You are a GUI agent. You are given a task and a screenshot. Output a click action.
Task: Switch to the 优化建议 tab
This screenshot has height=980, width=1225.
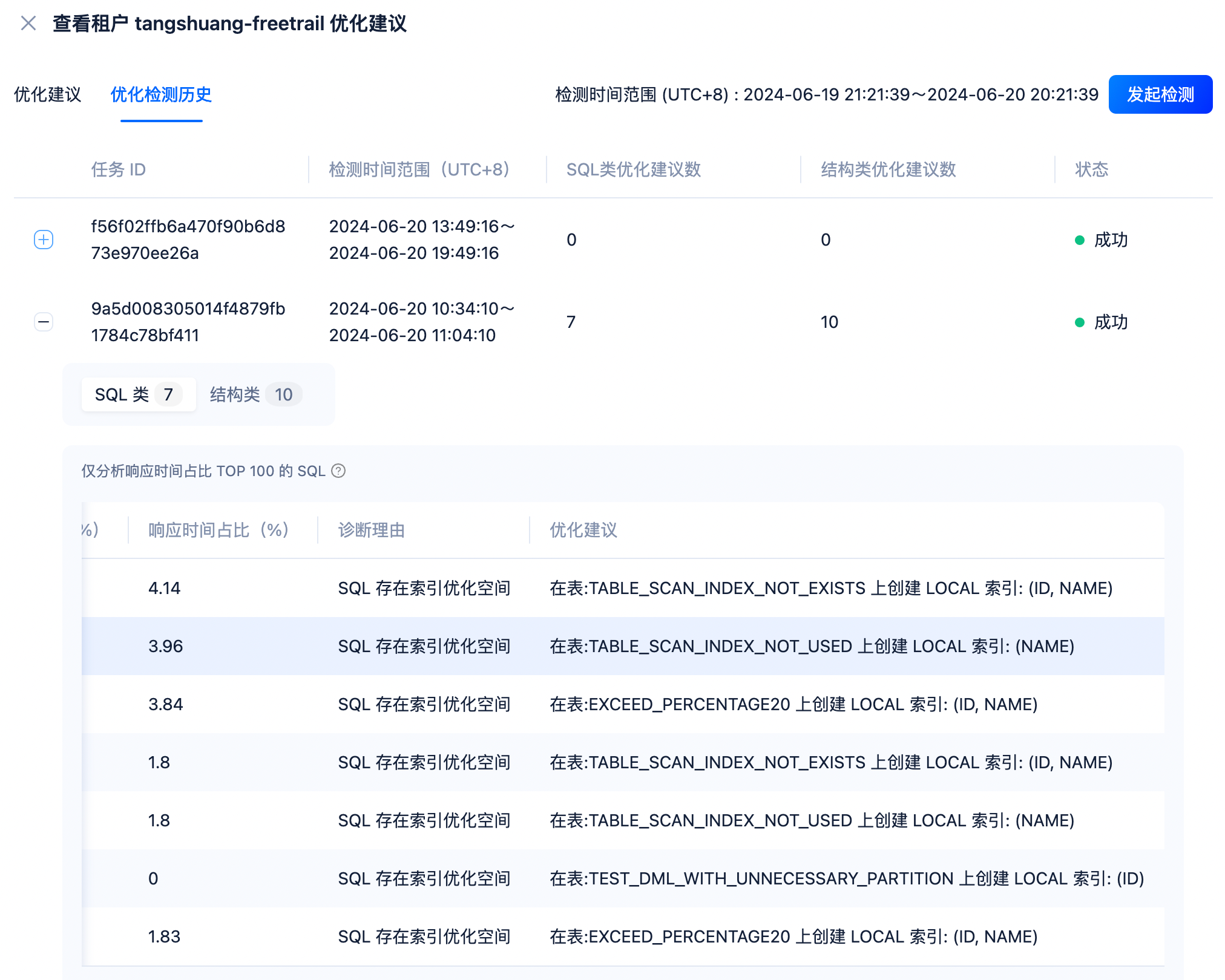[47, 94]
